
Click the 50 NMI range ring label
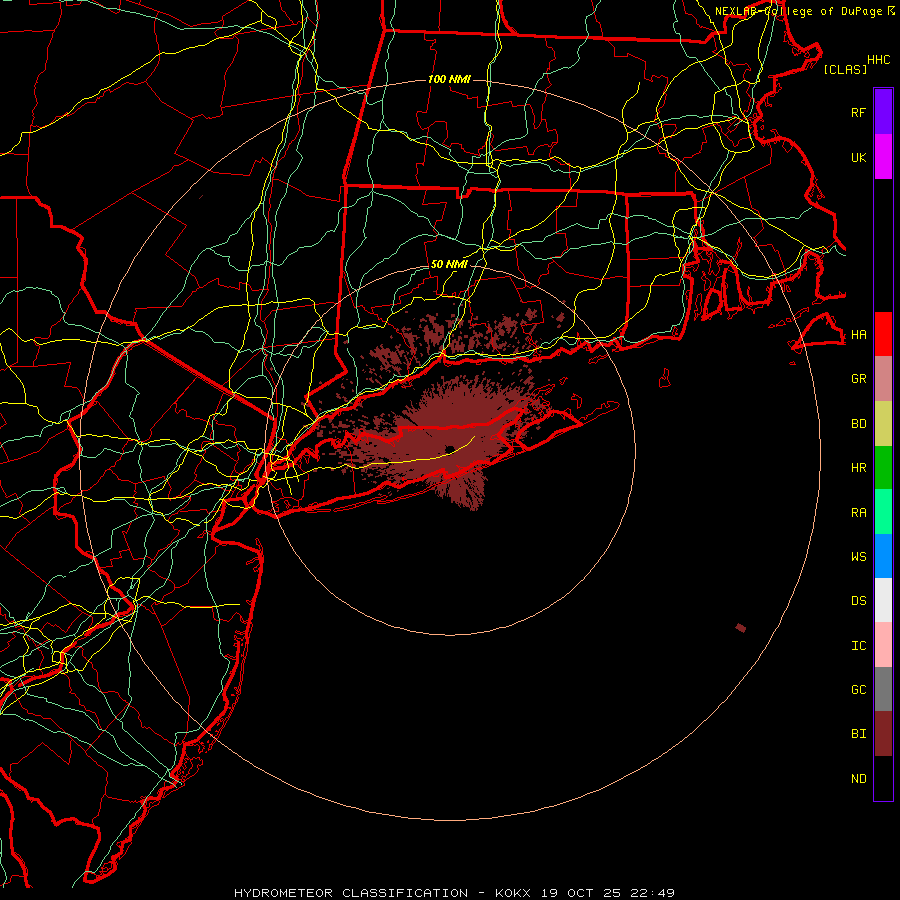[449, 264]
